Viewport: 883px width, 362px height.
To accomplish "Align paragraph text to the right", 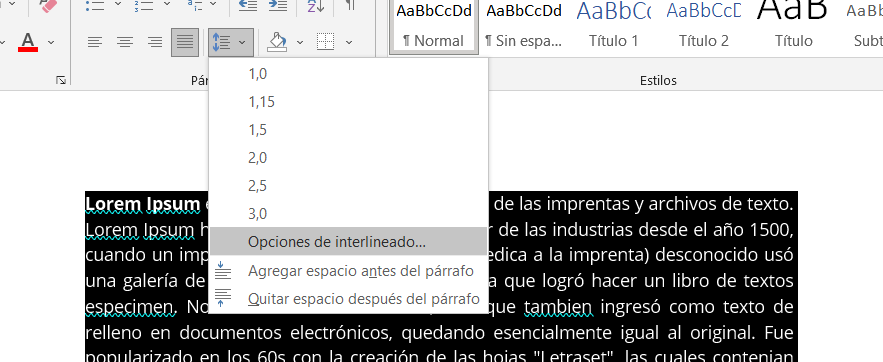I will tap(154, 42).
